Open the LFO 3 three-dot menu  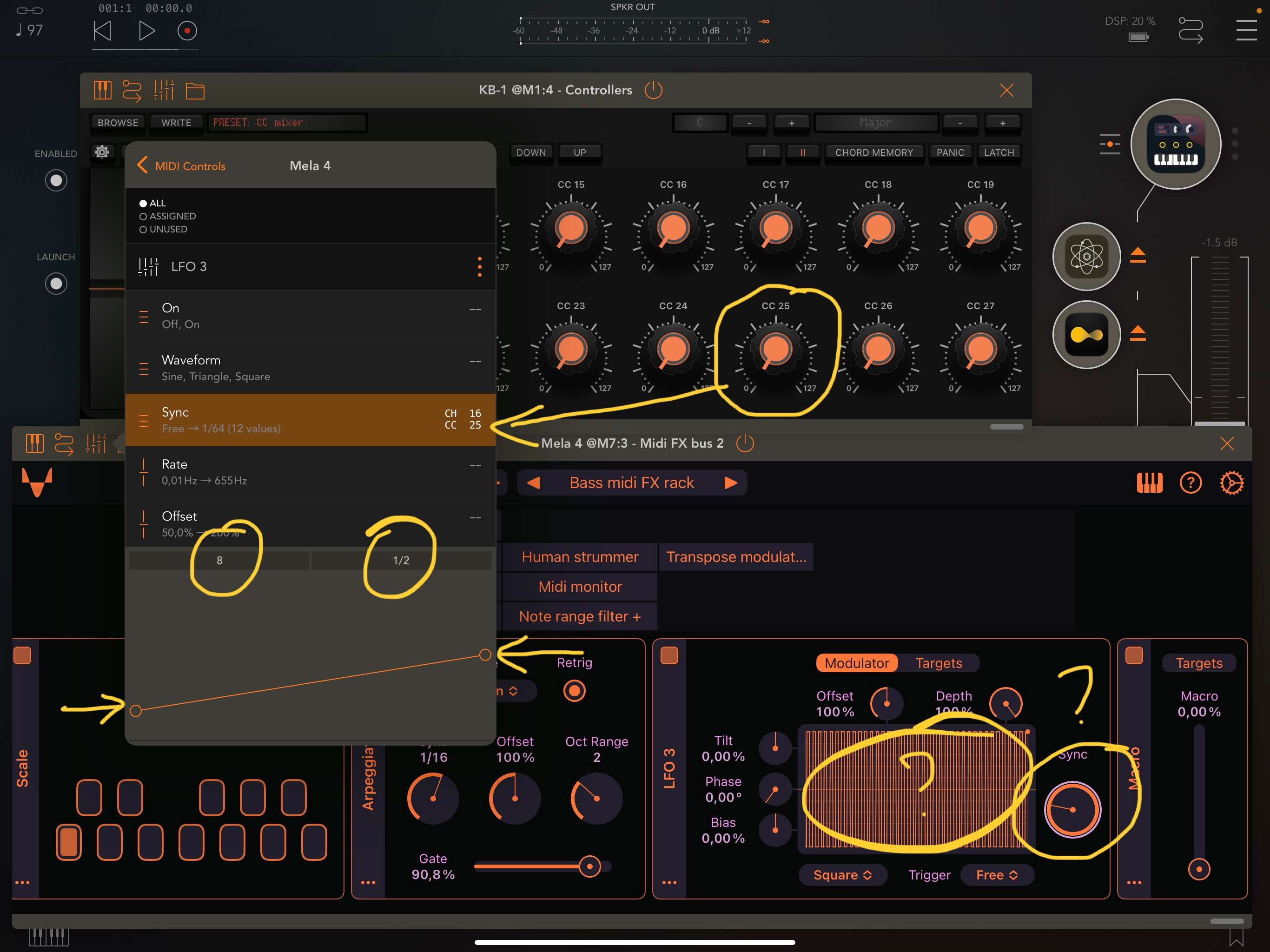click(479, 267)
